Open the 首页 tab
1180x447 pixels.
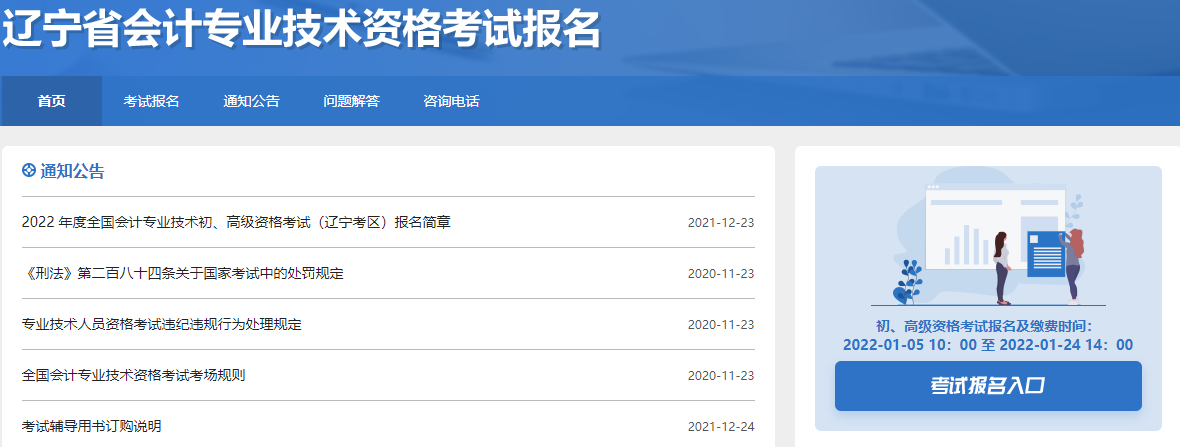(51, 101)
